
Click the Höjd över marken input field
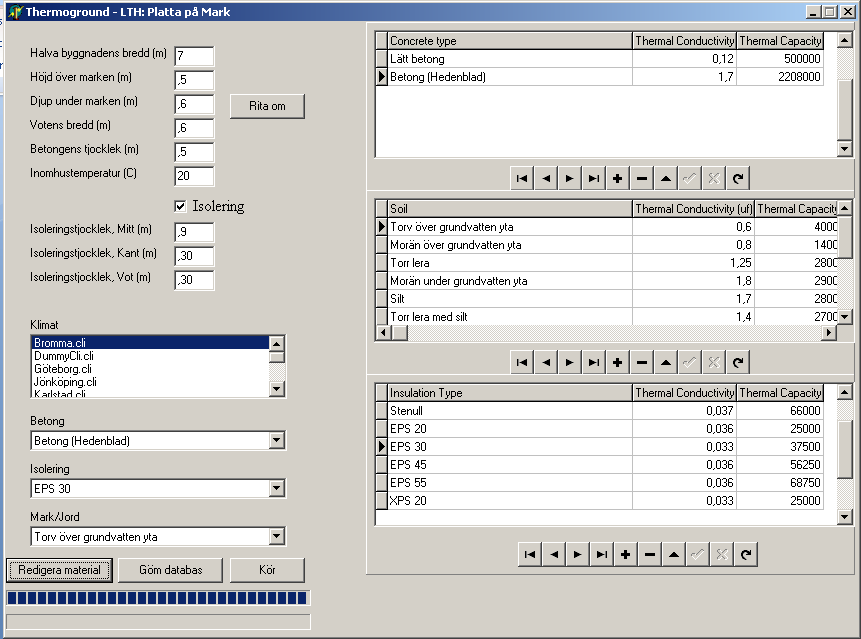(x=194, y=80)
